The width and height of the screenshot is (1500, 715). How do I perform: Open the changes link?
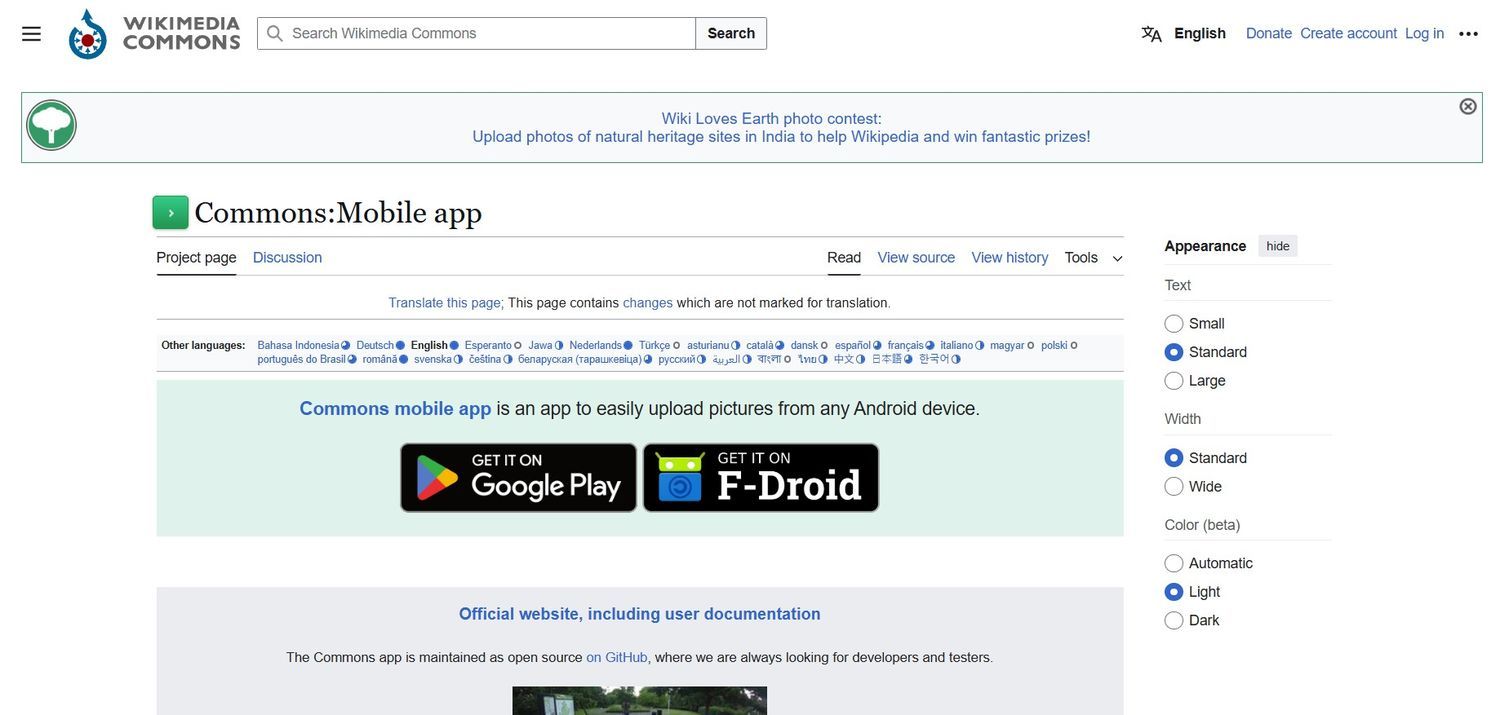tap(648, 303)
